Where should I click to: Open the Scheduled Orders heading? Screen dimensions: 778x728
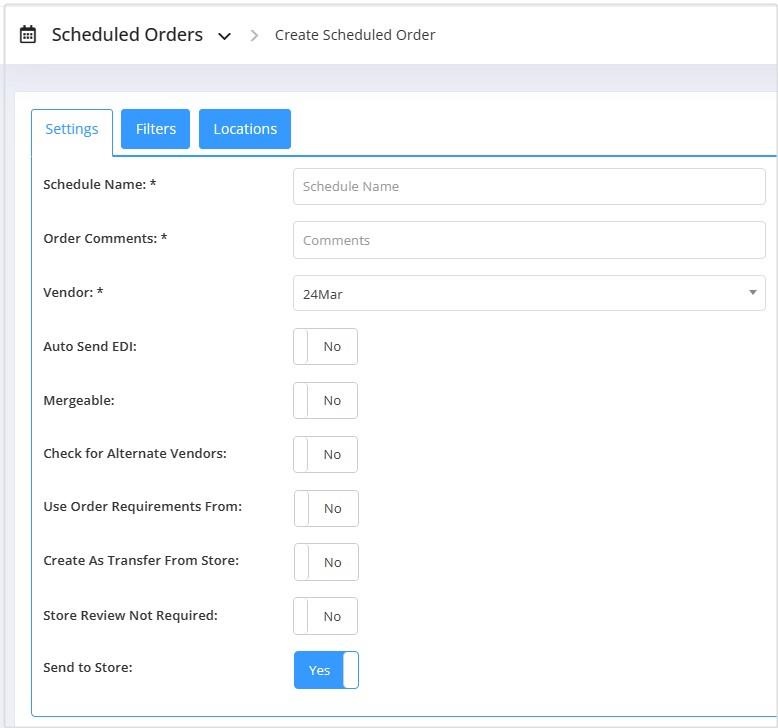point(127,35)
